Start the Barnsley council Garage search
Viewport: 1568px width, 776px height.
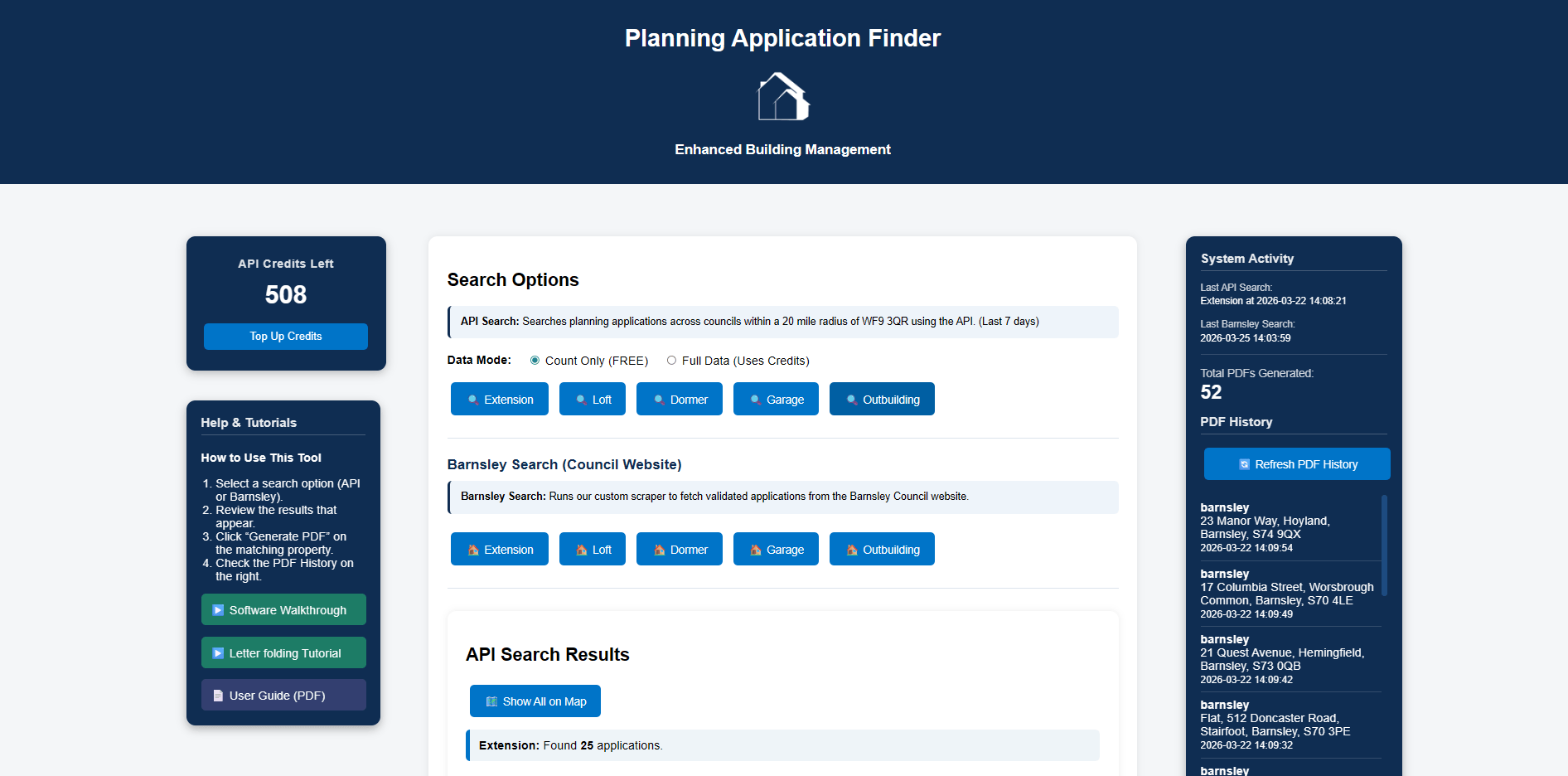click(775, 549)
